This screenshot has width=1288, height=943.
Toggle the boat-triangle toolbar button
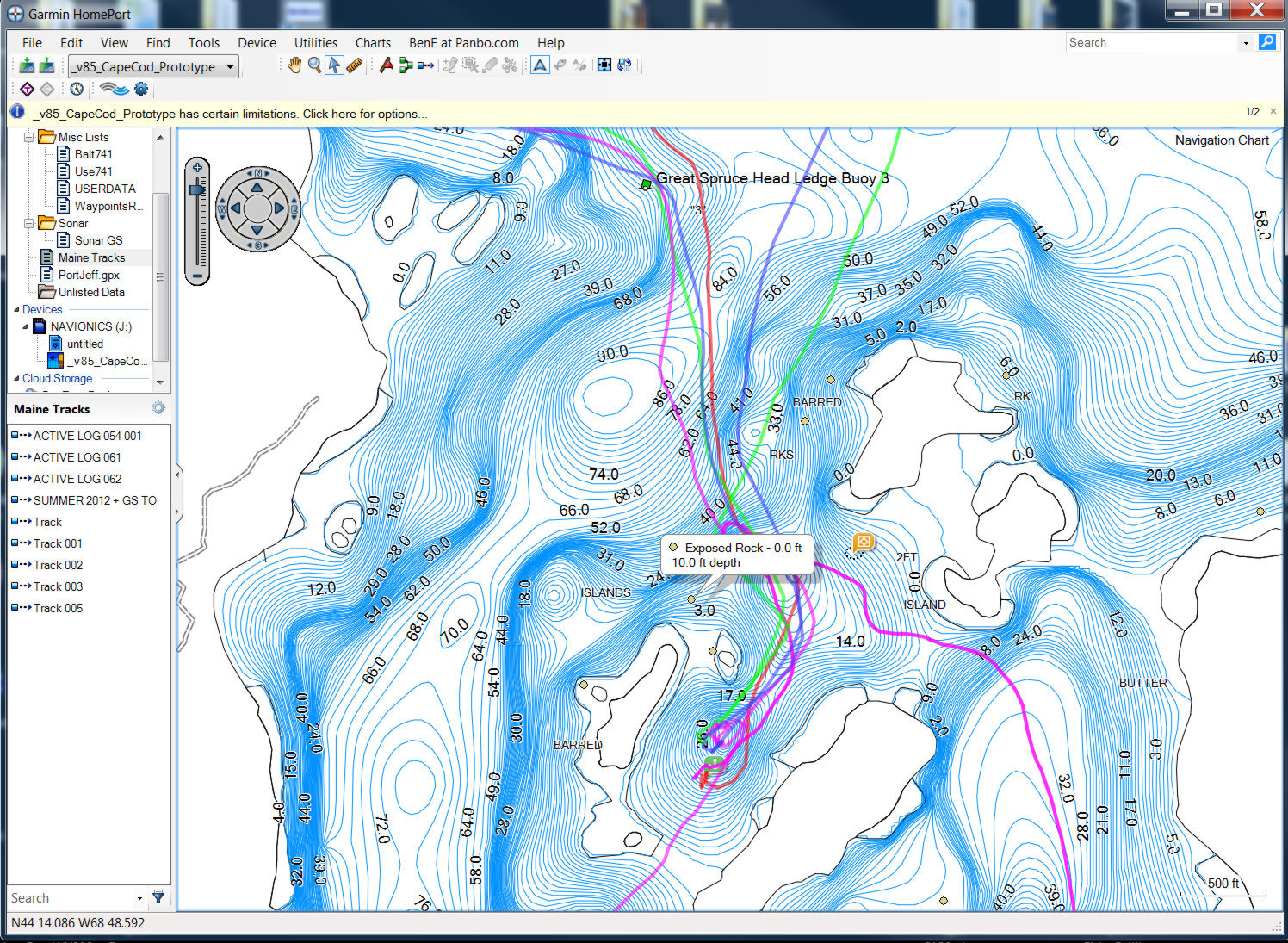coord(540,65)
